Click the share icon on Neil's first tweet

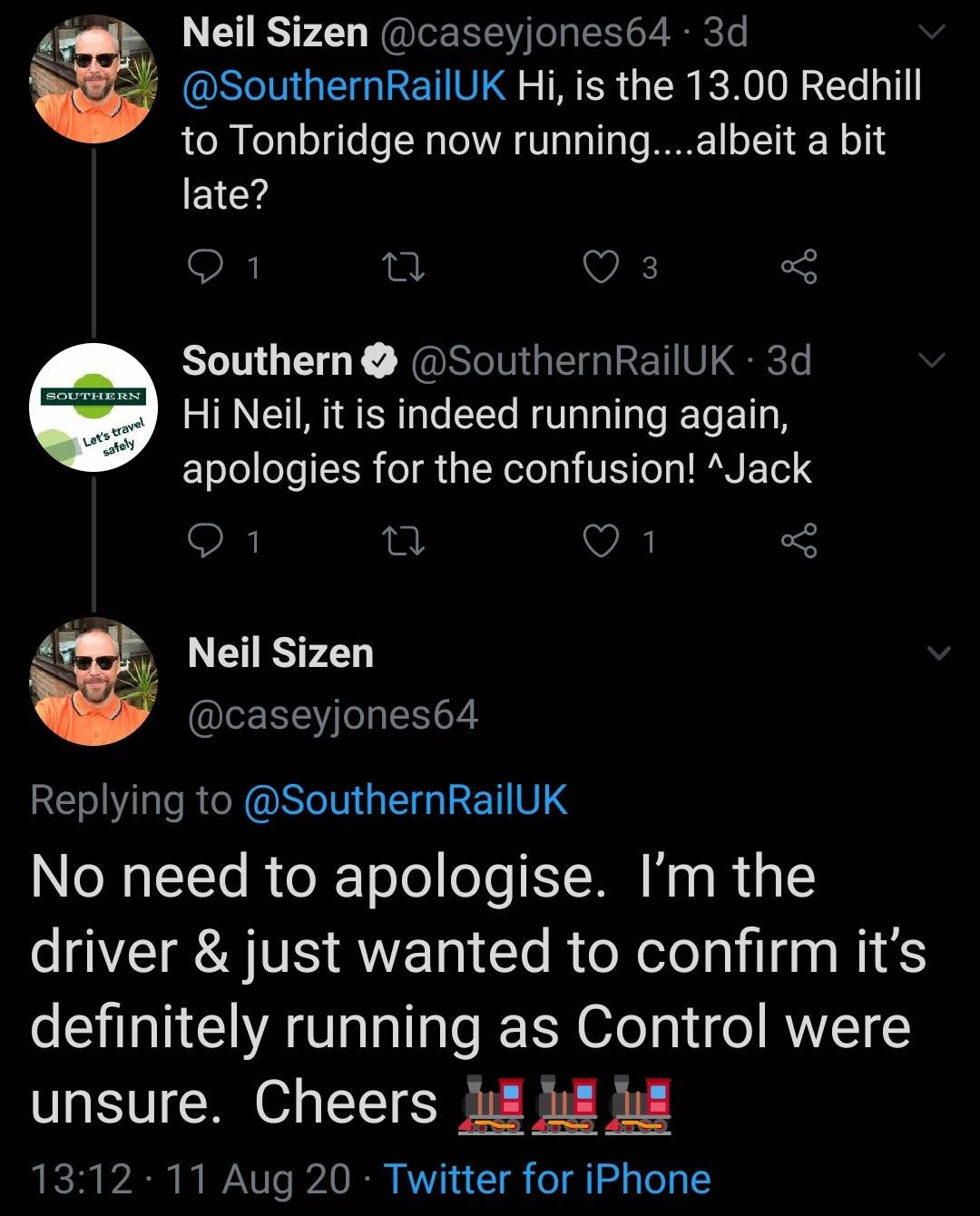(799, 266)
